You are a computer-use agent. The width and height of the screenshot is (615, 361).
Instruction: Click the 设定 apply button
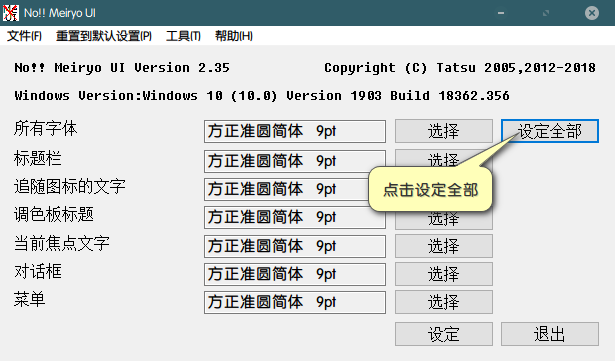point(444,334)
